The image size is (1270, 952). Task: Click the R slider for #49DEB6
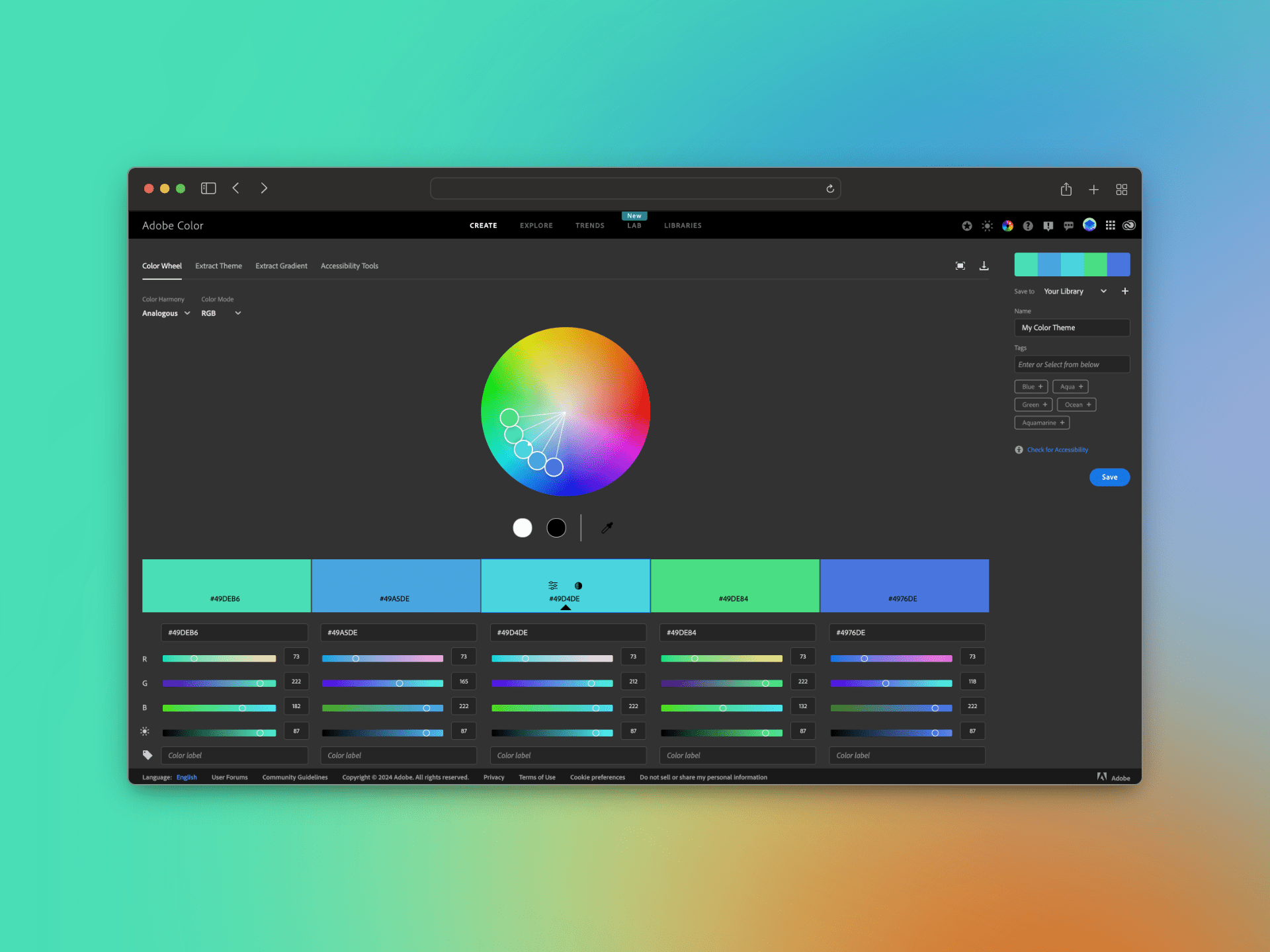[219, 658]
